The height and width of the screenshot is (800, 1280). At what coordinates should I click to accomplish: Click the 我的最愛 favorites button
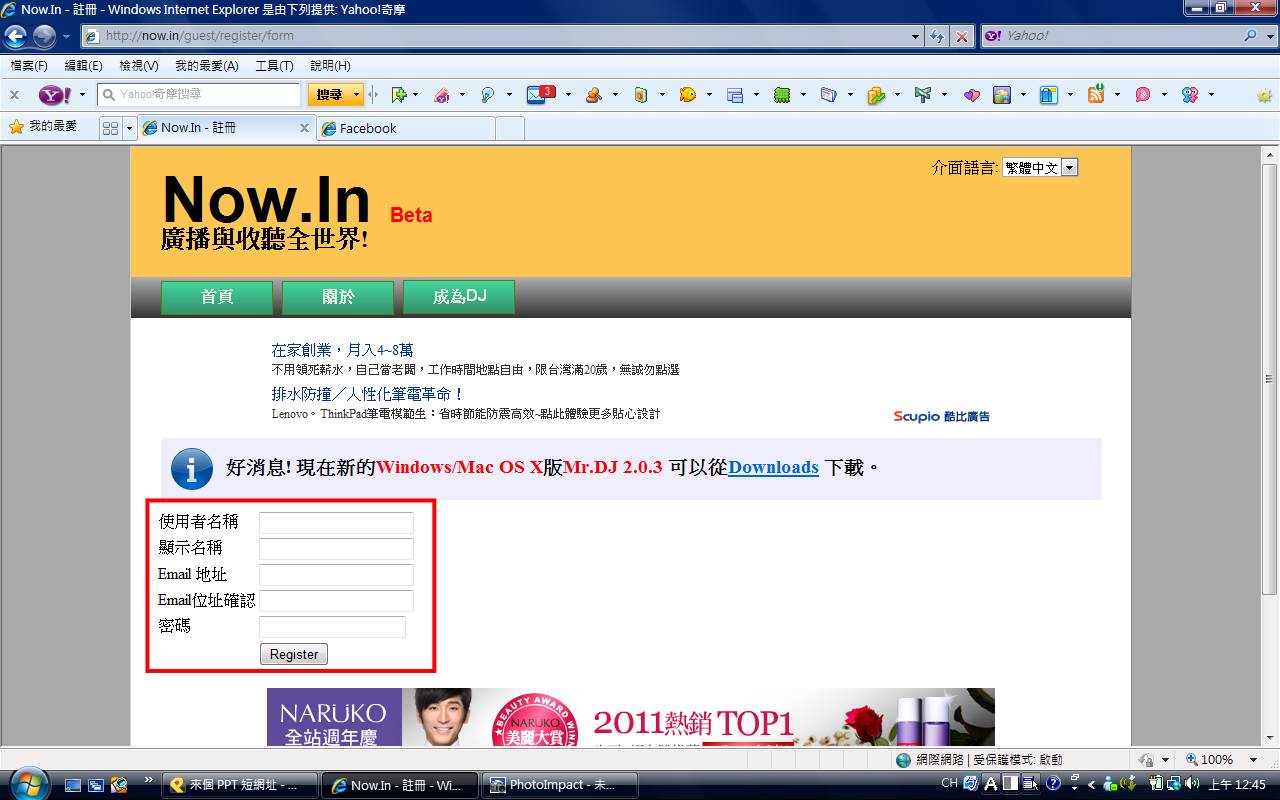[x=43, y=127]
